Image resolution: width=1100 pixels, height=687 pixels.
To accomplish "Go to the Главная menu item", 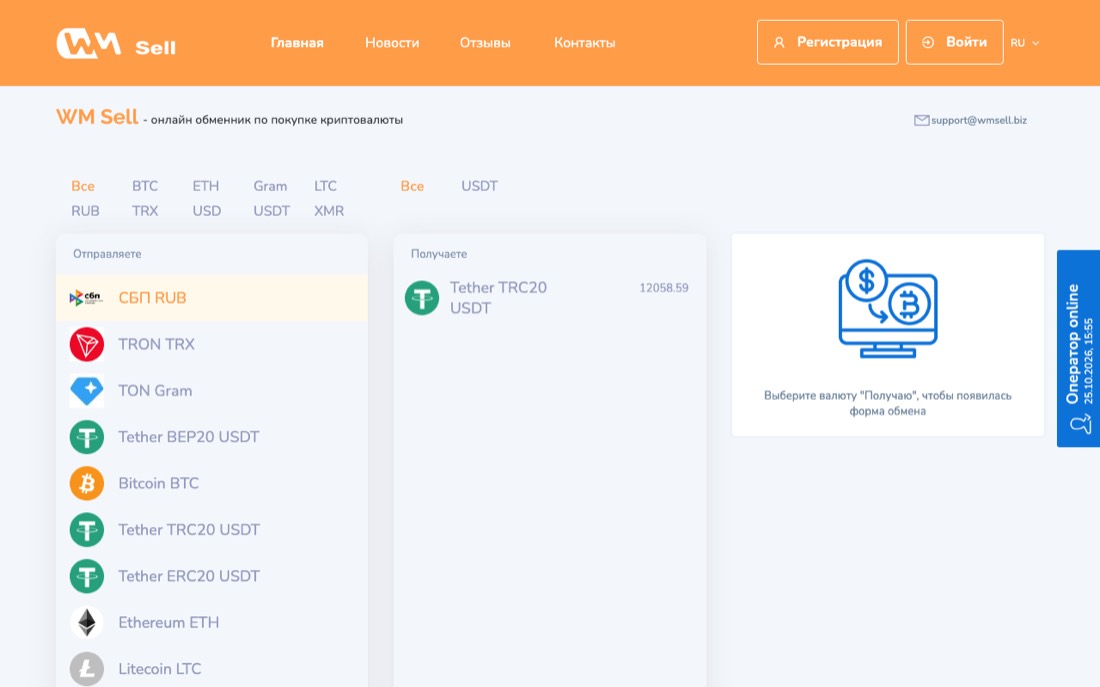I will [297, 43].
